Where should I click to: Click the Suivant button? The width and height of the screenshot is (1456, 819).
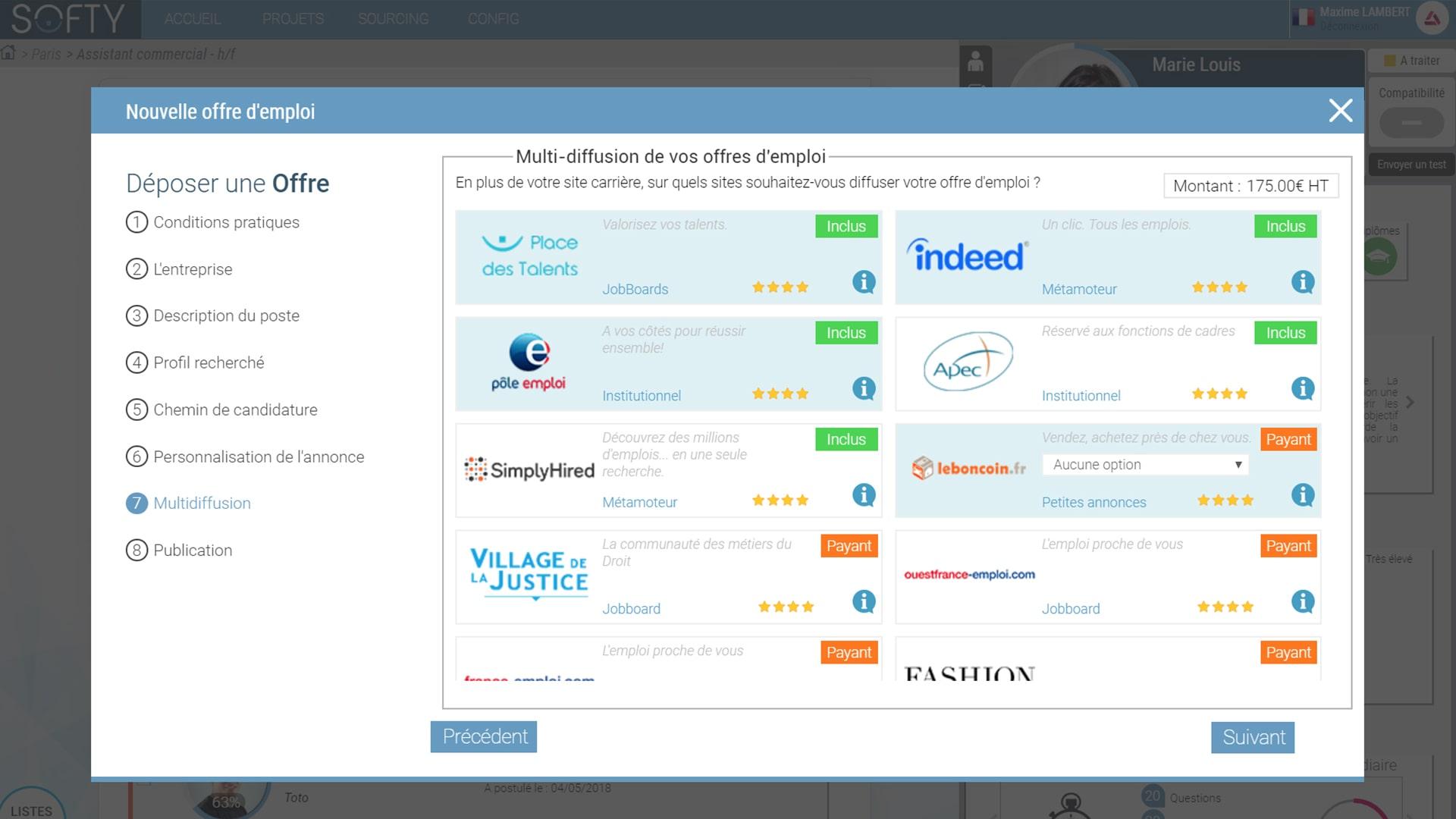[x=1253, y=737]
